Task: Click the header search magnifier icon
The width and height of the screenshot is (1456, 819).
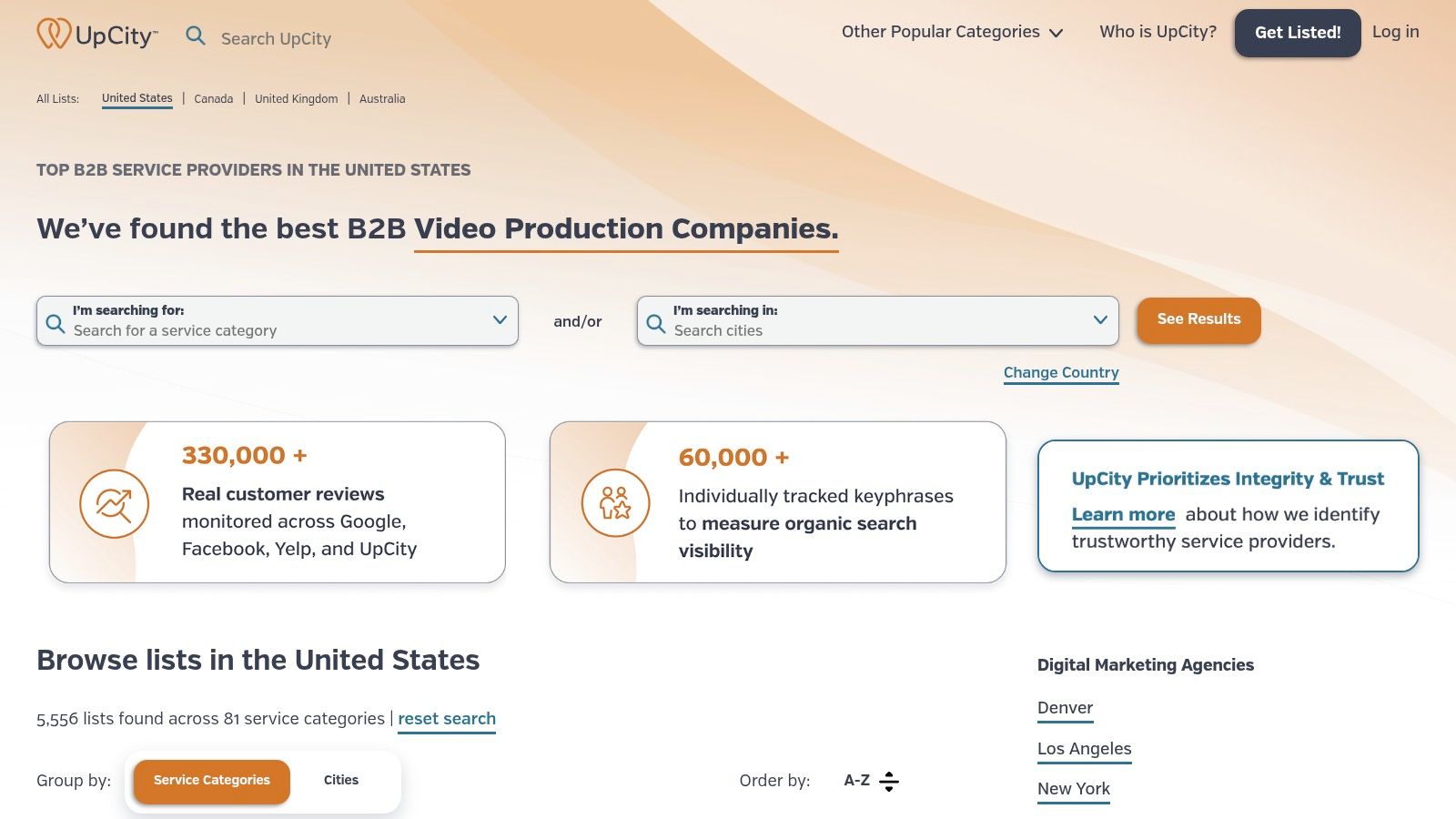Action: (196, 35)
